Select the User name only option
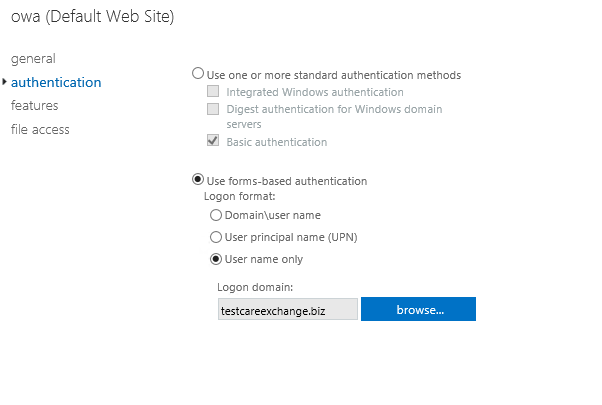The width and height of the screenshot is (602, 405). click(x=216, y=259)
